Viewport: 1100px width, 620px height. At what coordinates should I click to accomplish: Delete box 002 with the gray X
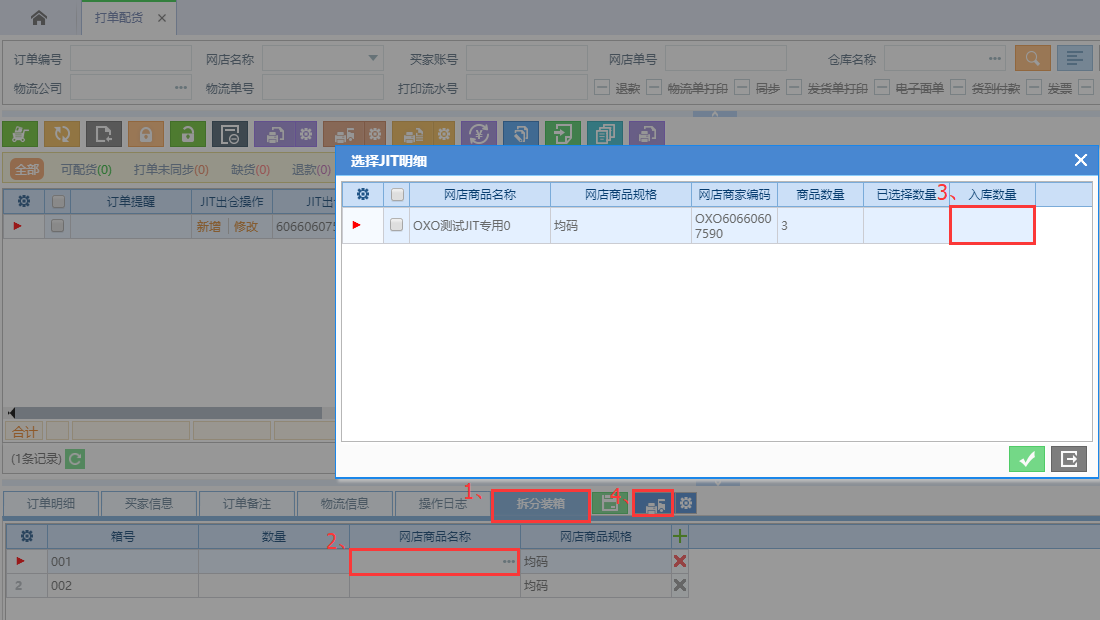click(680, 585)
